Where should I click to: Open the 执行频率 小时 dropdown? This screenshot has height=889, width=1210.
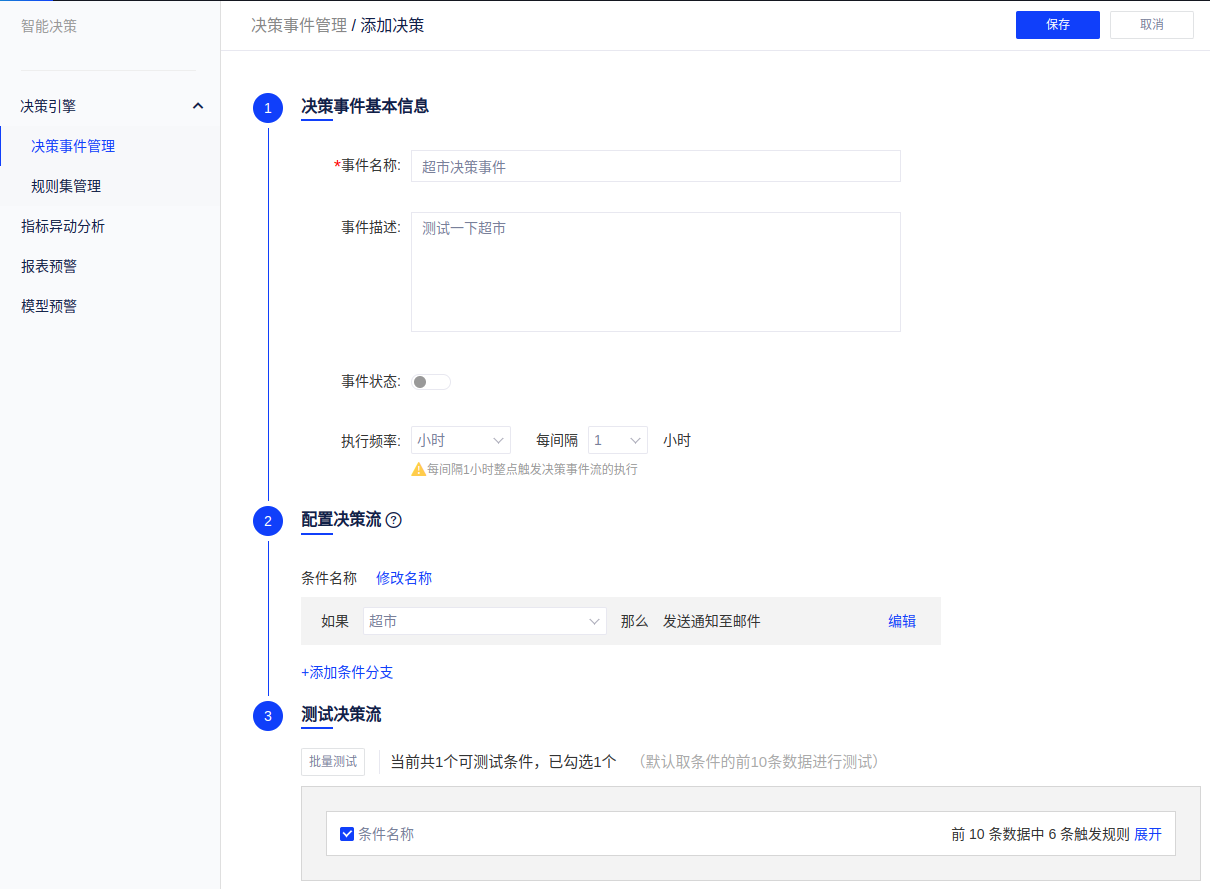pyautogui.click(x=460, y=440)
